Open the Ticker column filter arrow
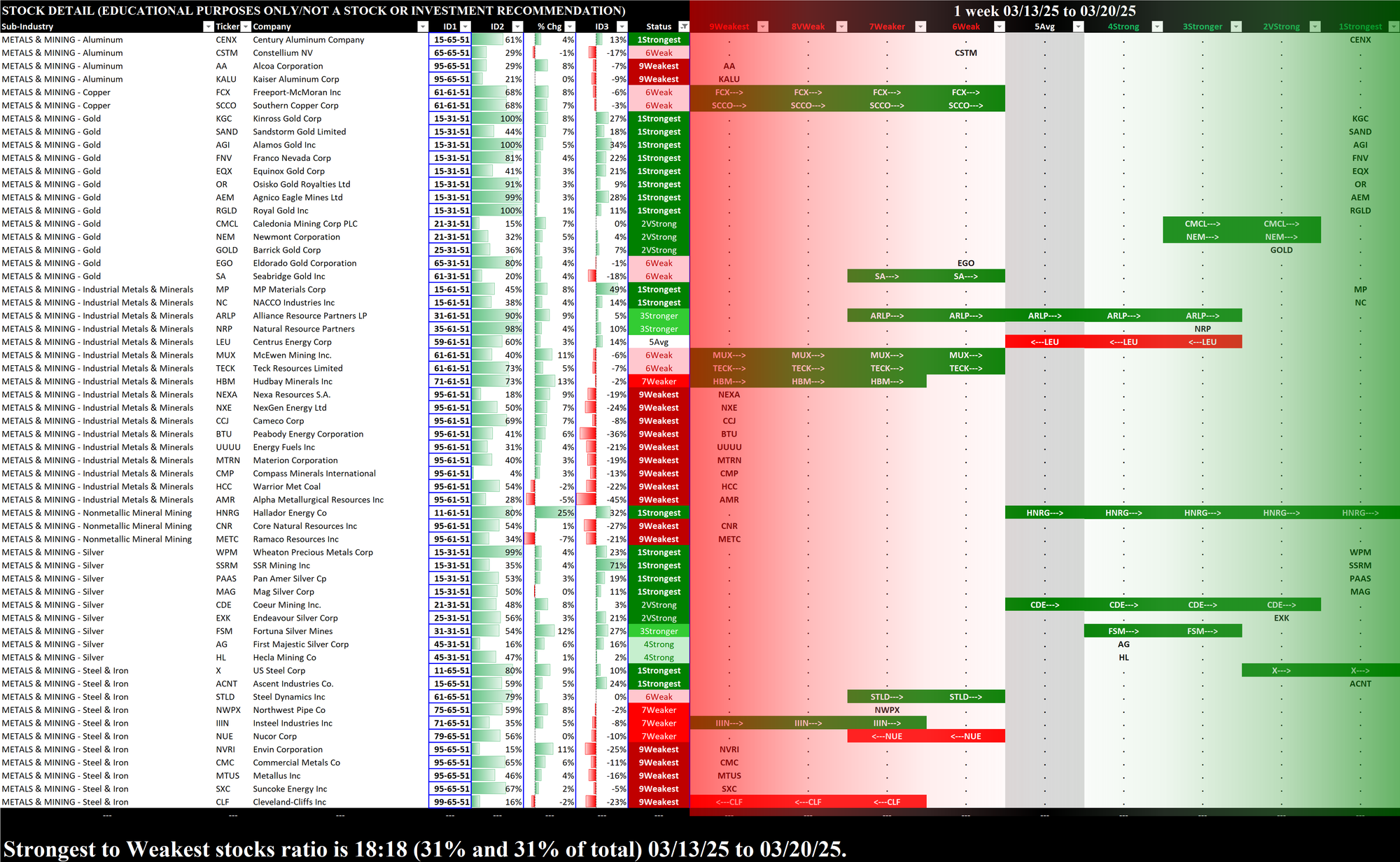Screen dimensions: 1400x862 (x=246, y=27)
